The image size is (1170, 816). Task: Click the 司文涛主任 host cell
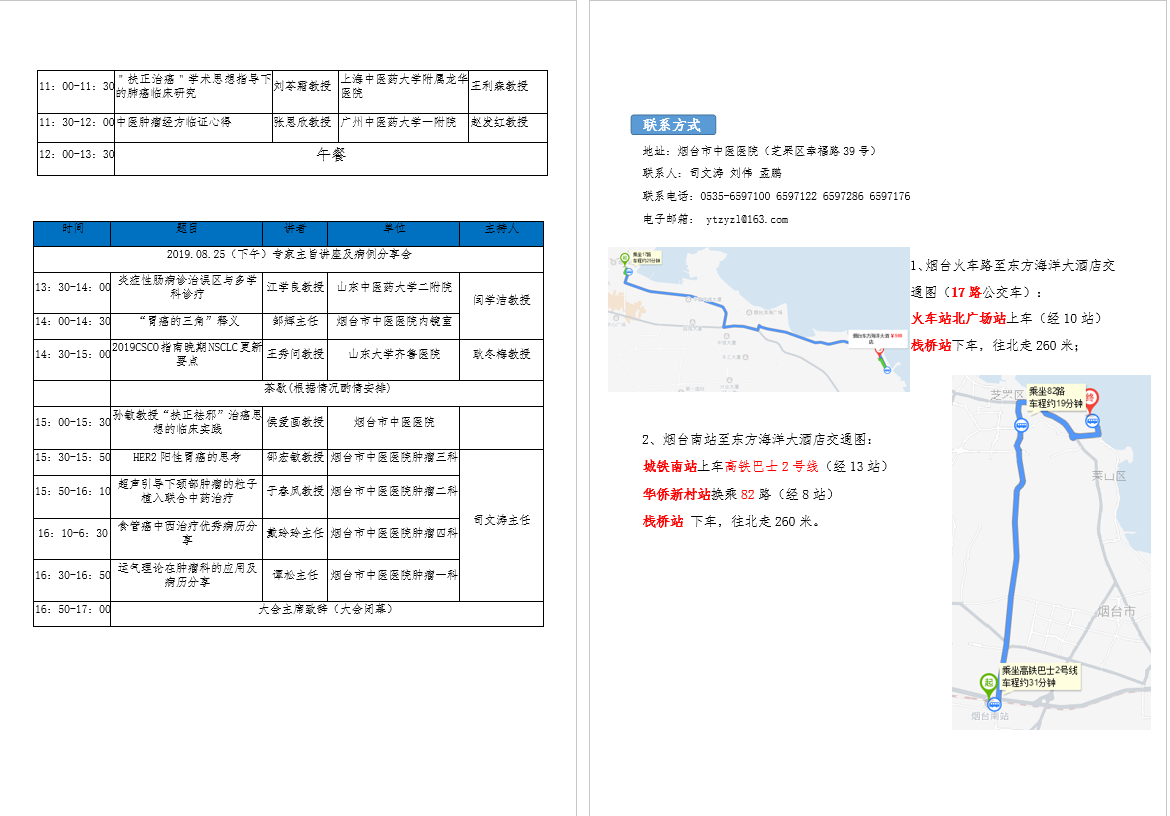[x=501, y=521]
